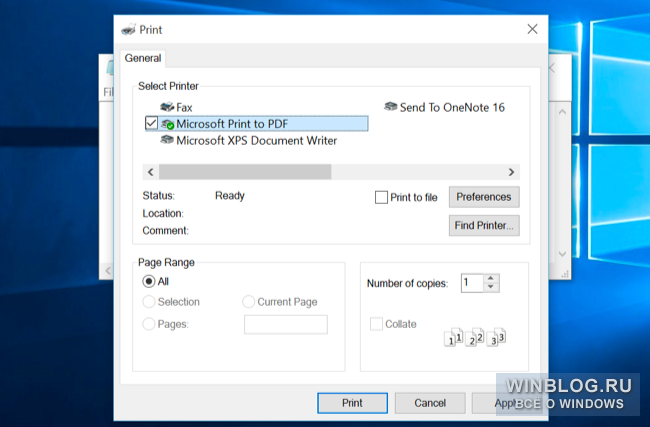The height and width of the screenshot is (427, 650).
Task: Open printer Preferences
Action: pyautogui.click(x=484, y=197)
